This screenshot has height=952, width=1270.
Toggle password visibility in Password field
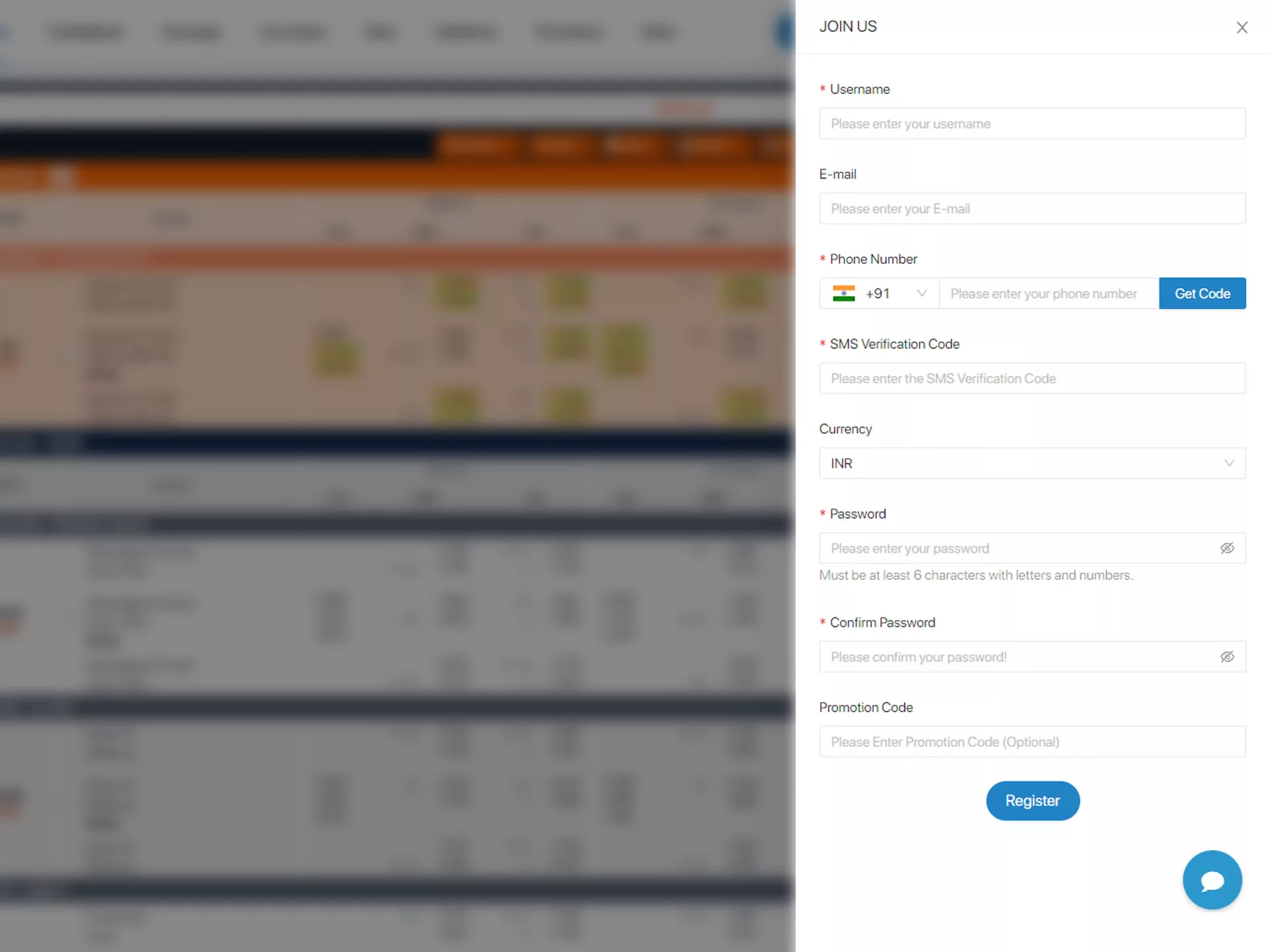click(x=1227, y=548)
